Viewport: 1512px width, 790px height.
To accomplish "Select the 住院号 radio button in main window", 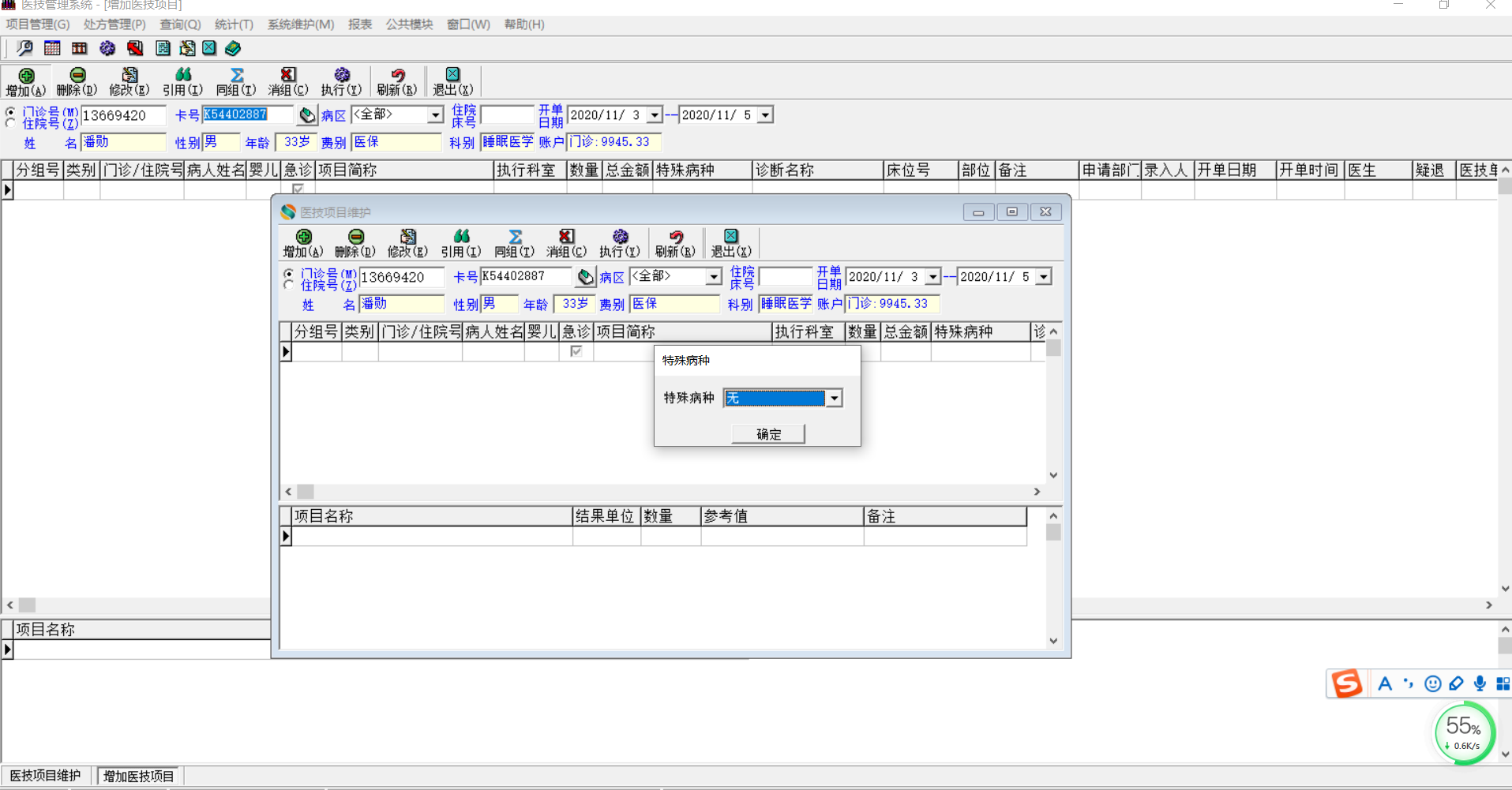I will [10, 124].
